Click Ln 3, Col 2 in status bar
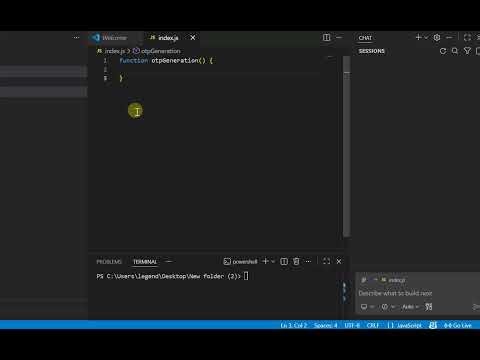The width and height of the screenshot is (480, 360). click(293, 325)
